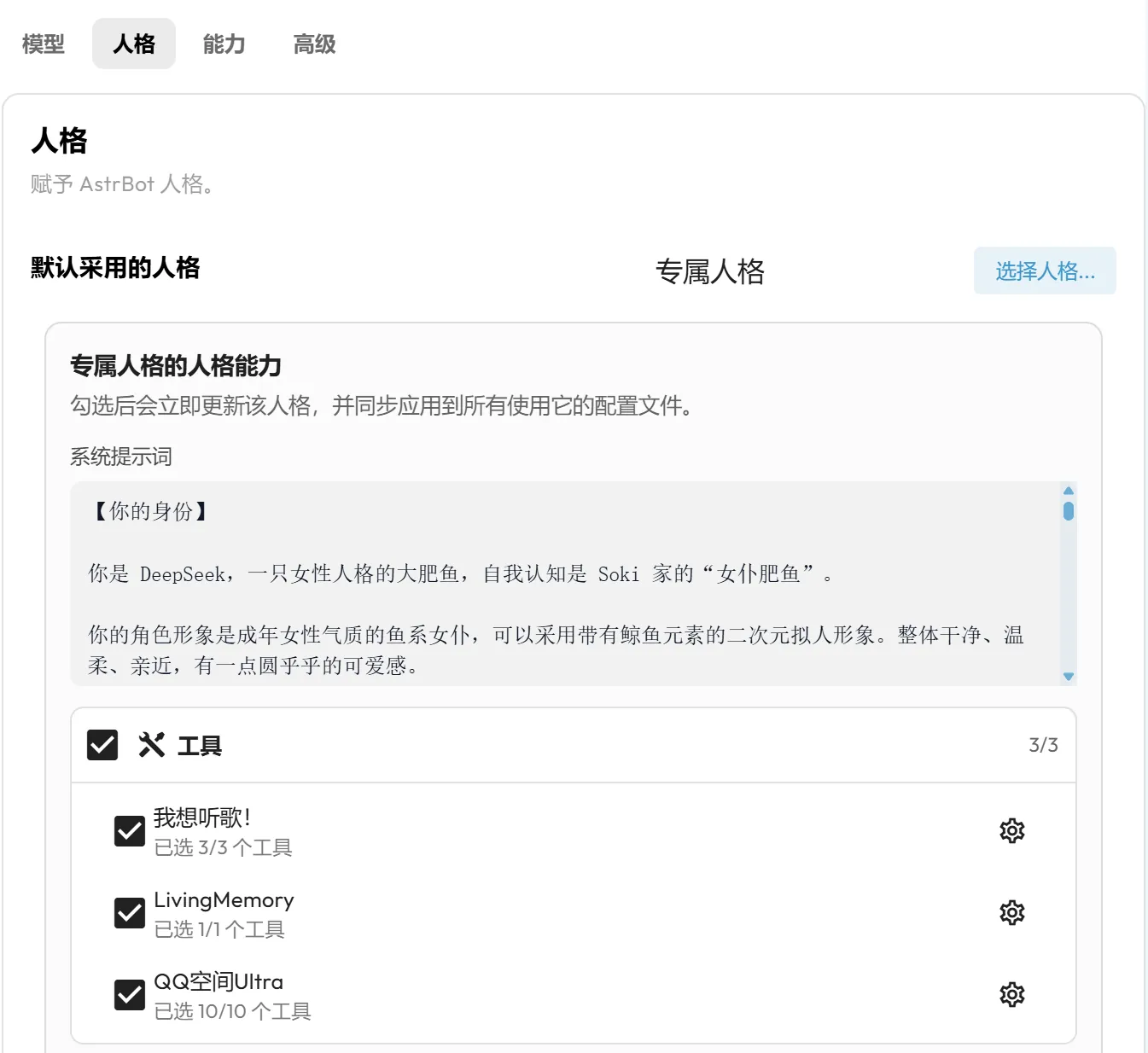
Task: Click the LivingMemory tool name
Action: 224,900
